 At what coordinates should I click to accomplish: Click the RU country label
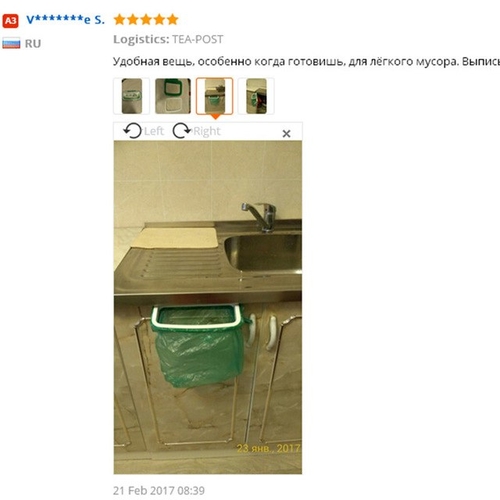[33, 44]
